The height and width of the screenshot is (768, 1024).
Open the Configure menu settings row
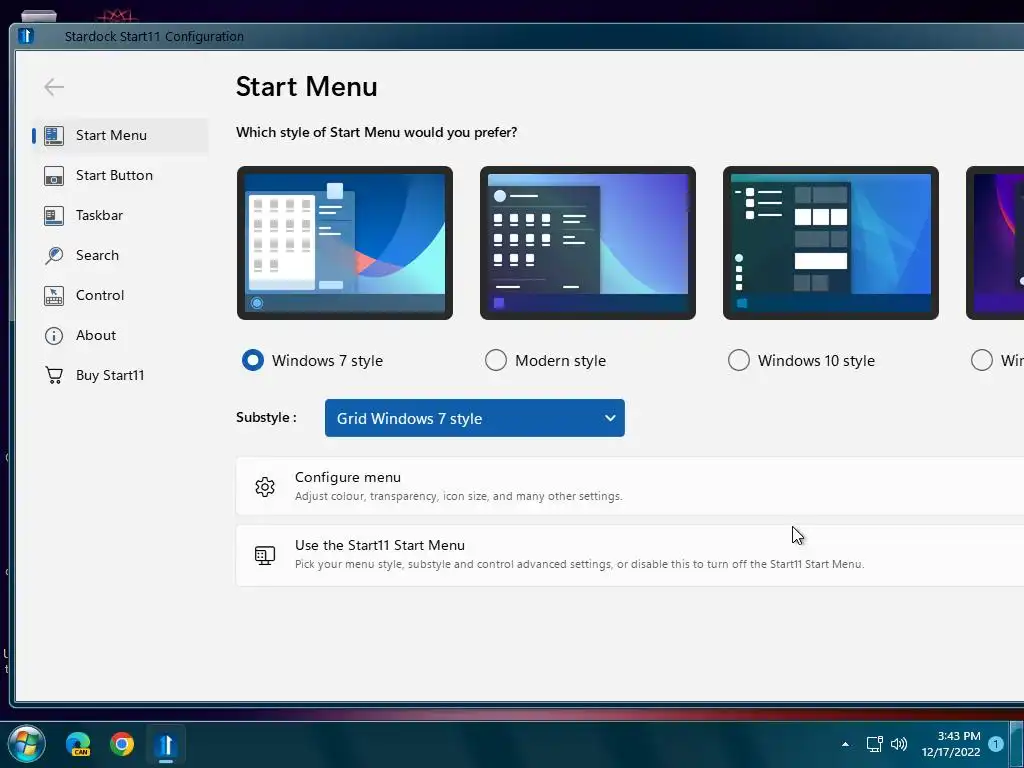[x=630, y=487]
